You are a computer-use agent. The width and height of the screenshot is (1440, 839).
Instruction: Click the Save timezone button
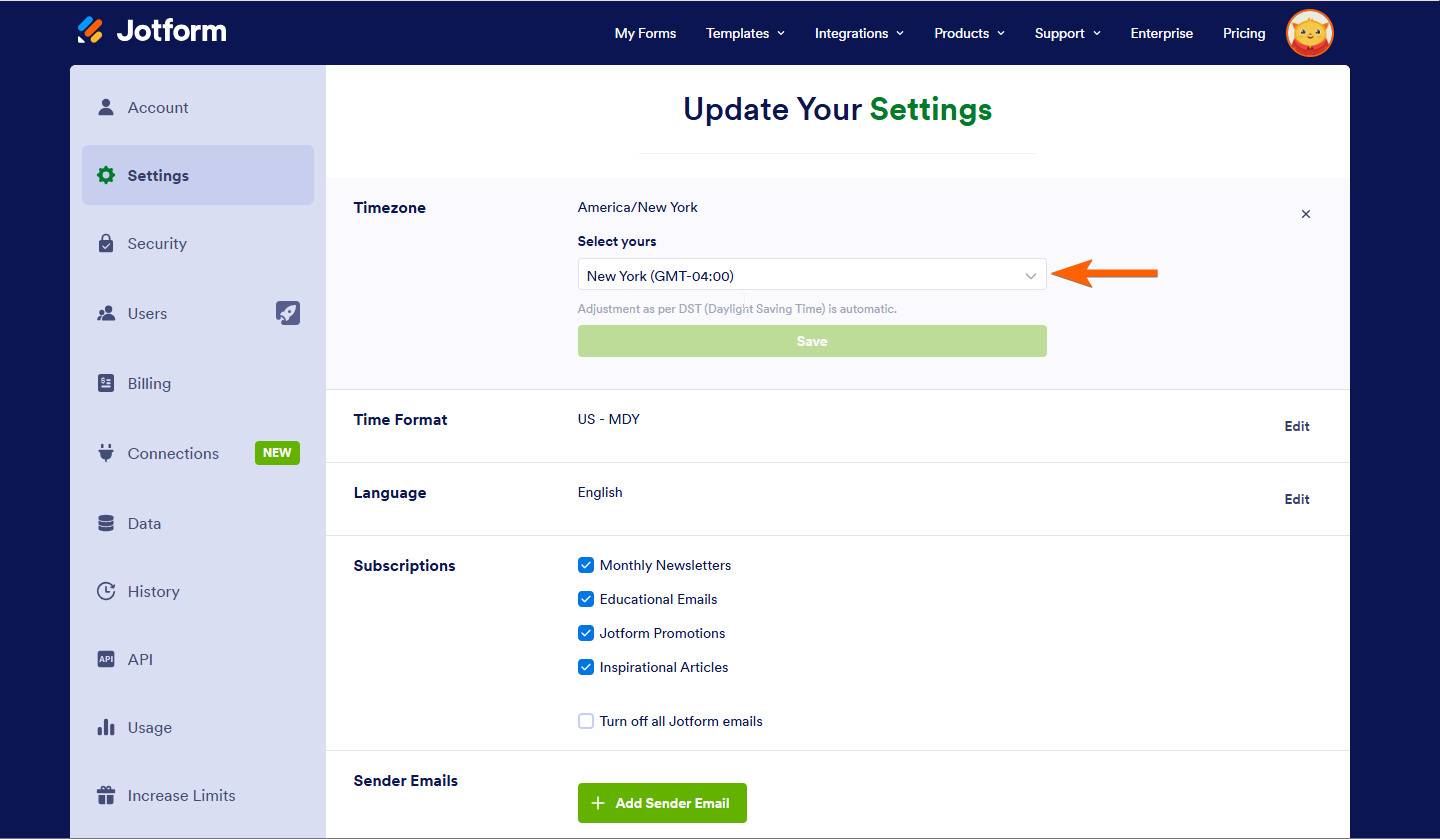[812, 341]
